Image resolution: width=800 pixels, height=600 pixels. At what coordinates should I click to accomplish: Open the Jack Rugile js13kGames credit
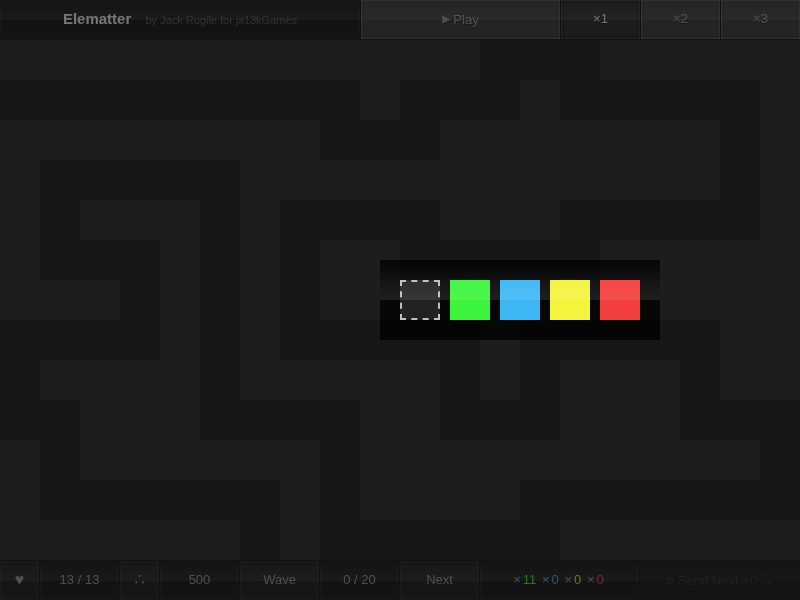(221, 20)
